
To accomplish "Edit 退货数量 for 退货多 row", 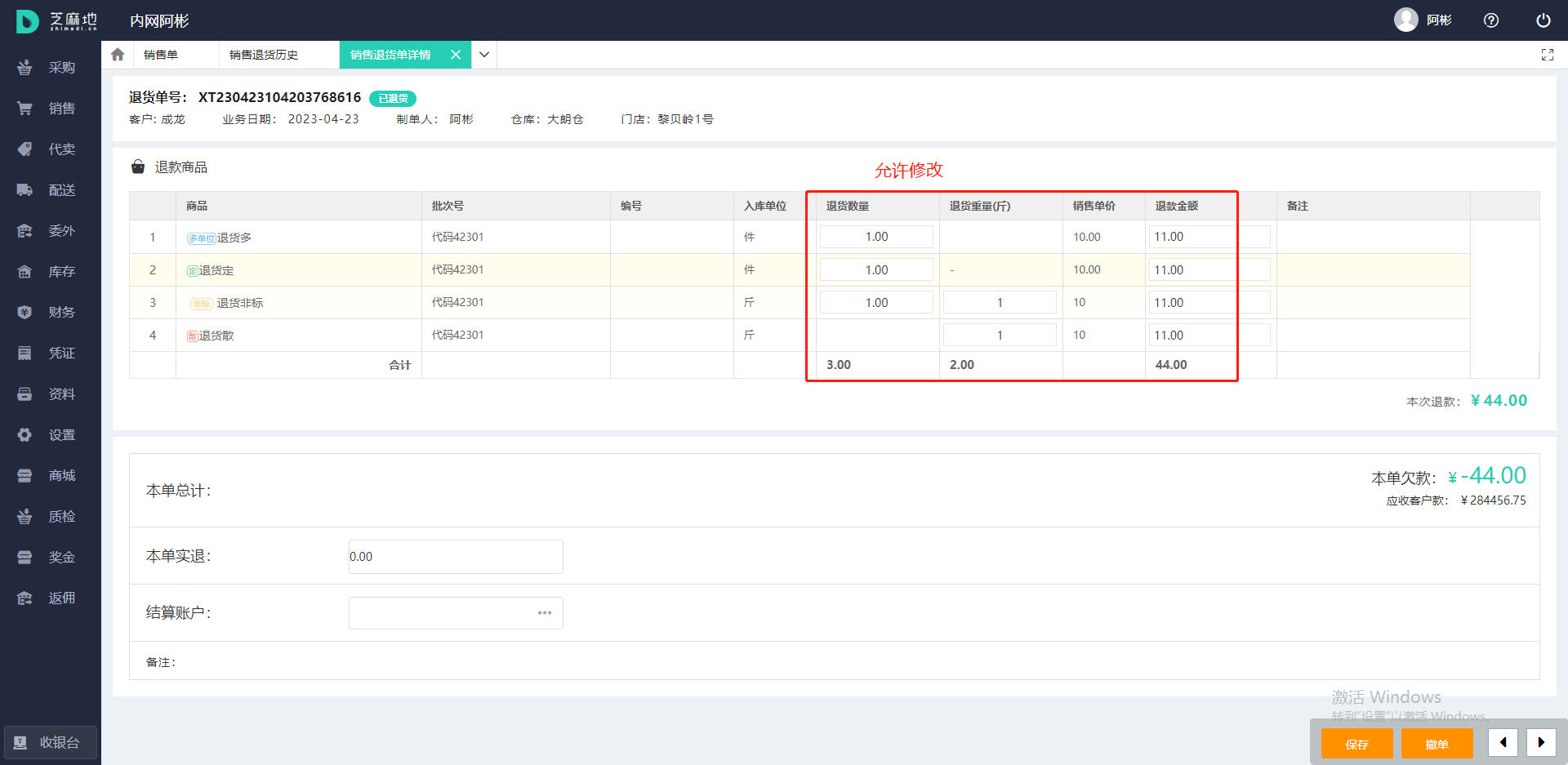I will (876, 237).
